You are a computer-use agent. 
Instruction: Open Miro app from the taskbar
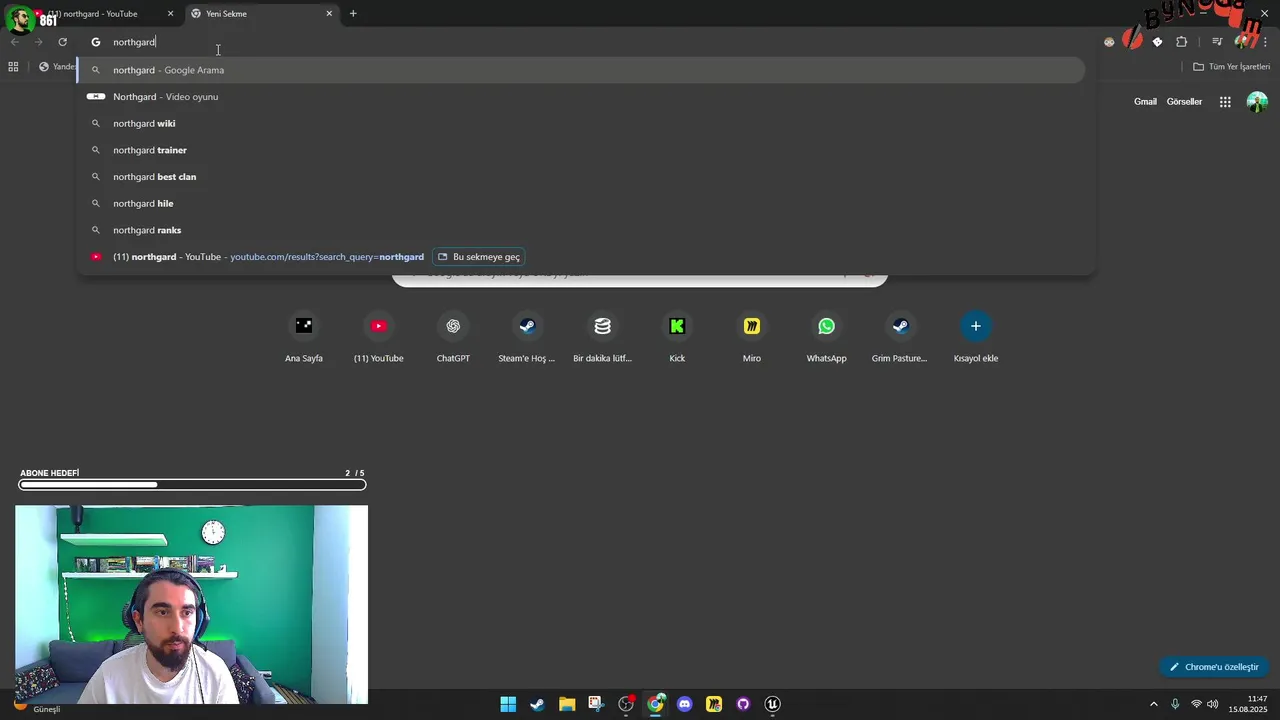714,704
